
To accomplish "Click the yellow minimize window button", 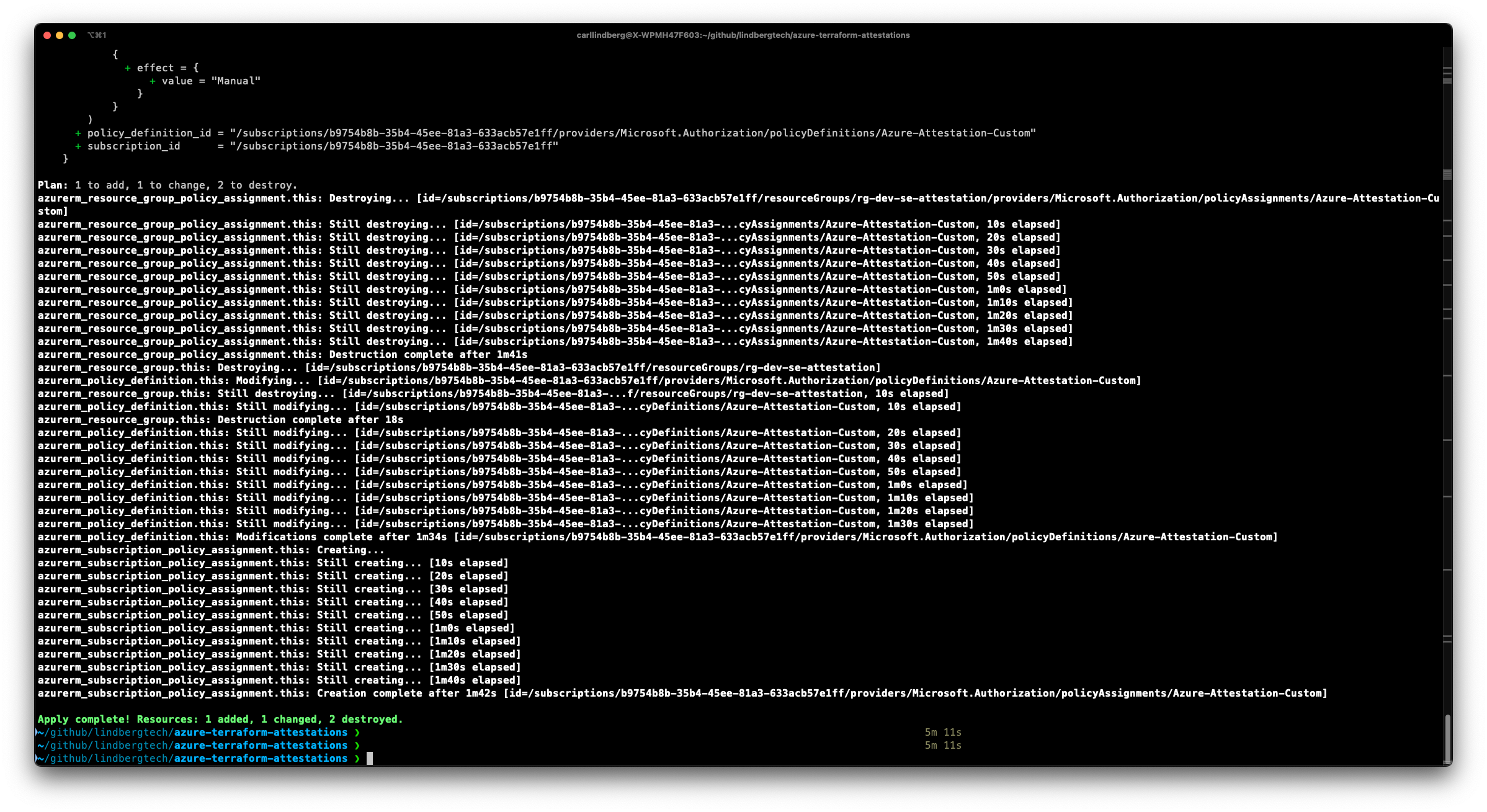I will click(x=60, y=35).
